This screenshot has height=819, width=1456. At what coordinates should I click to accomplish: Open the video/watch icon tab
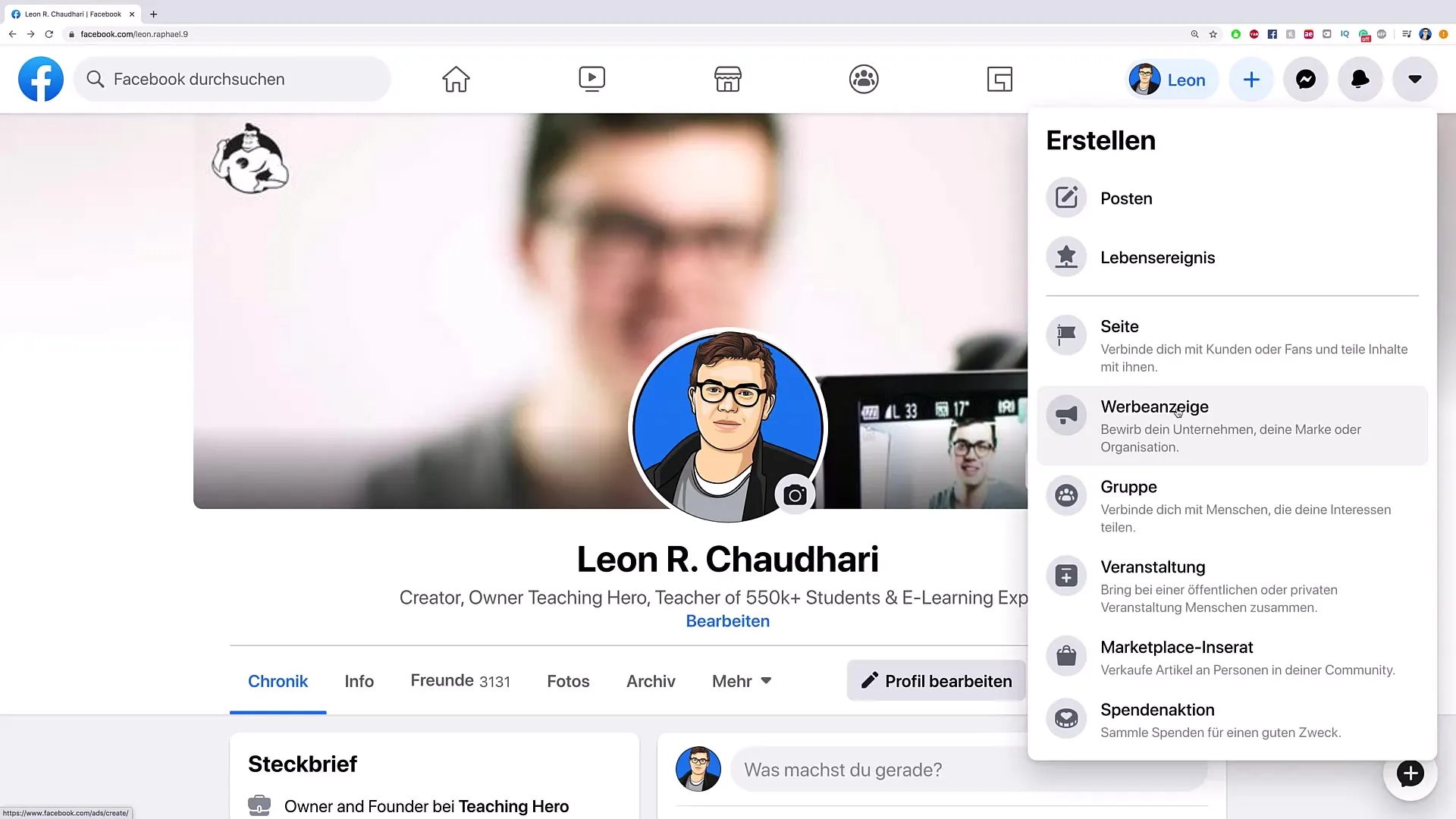[592, 78]
